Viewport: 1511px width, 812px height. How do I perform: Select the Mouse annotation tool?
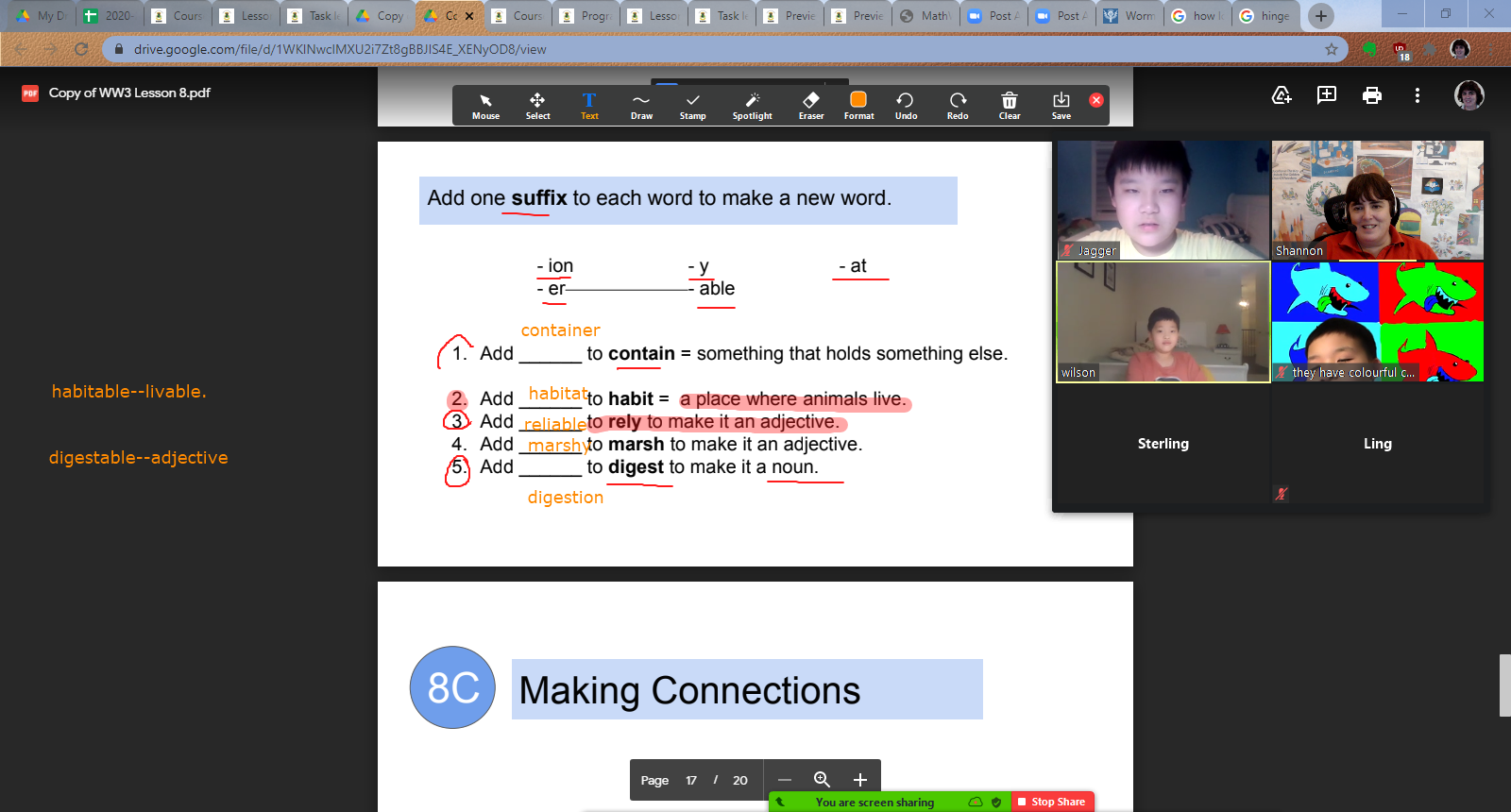point(485,106)
